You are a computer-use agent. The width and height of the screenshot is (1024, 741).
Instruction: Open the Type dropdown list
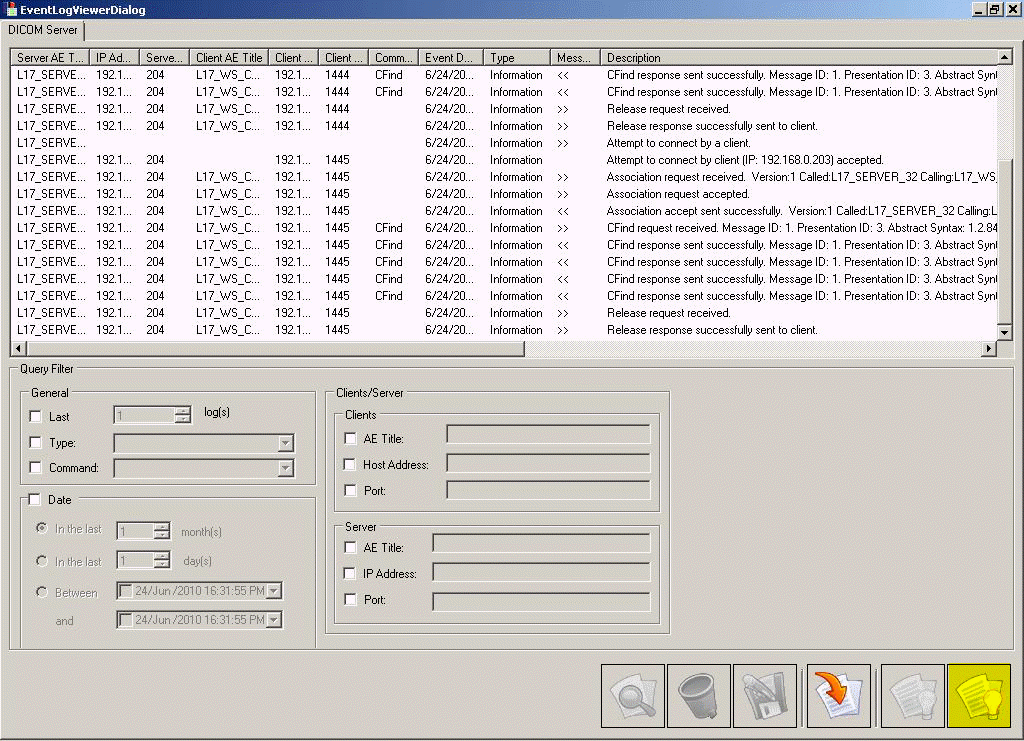(285, 443)
